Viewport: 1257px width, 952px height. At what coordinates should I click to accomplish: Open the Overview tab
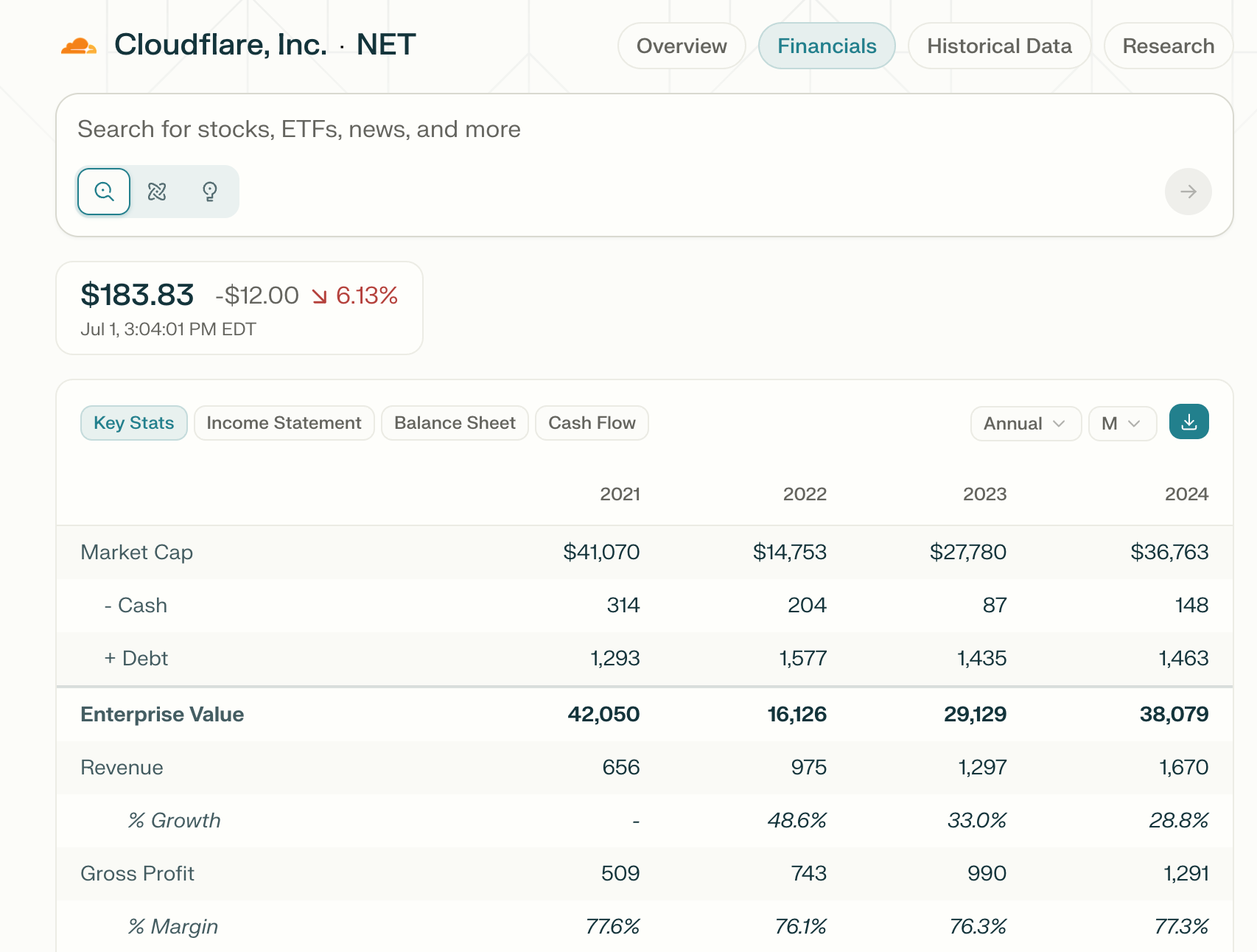[682, 46]
